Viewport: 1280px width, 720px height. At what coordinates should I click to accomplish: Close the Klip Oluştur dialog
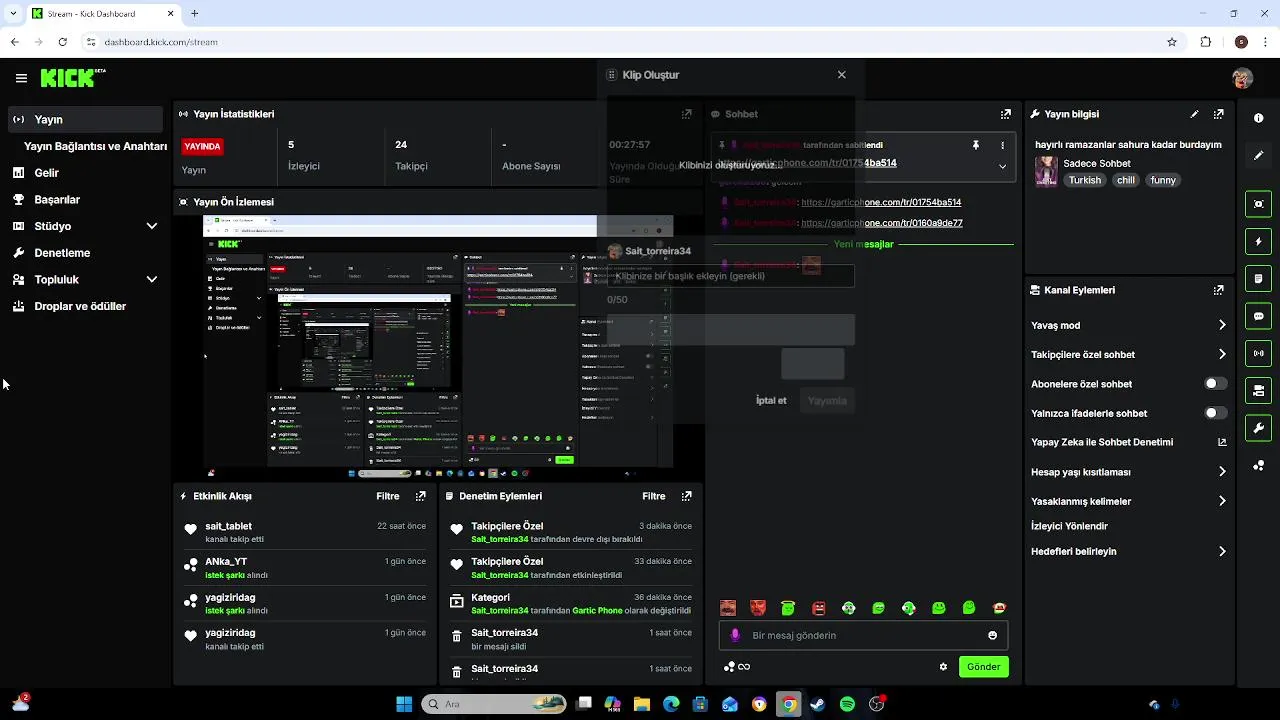(841, 75)
